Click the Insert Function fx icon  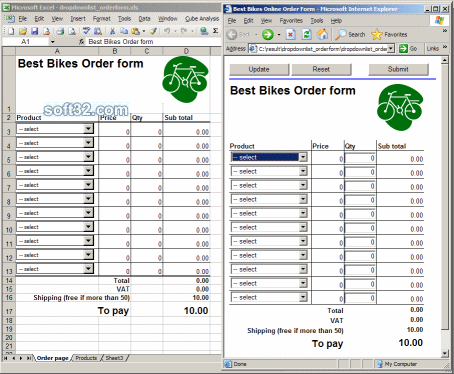coord(82,42)
